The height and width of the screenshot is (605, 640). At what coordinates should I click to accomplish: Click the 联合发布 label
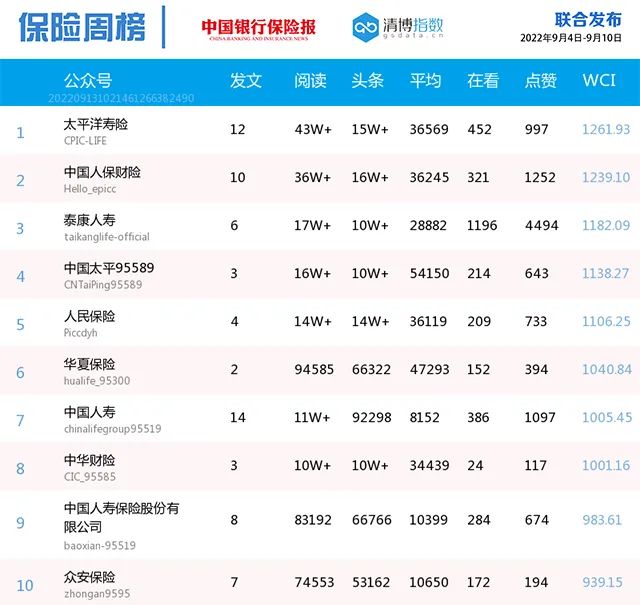[588, 20]
